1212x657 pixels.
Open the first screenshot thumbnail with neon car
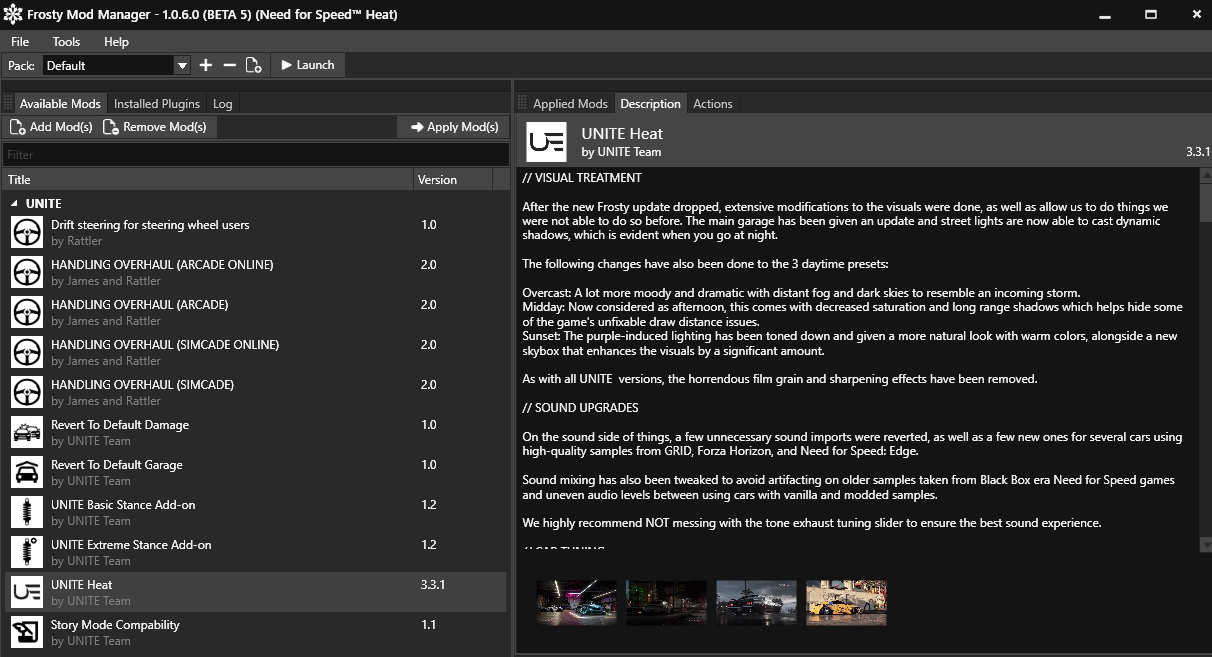[576, 602]
